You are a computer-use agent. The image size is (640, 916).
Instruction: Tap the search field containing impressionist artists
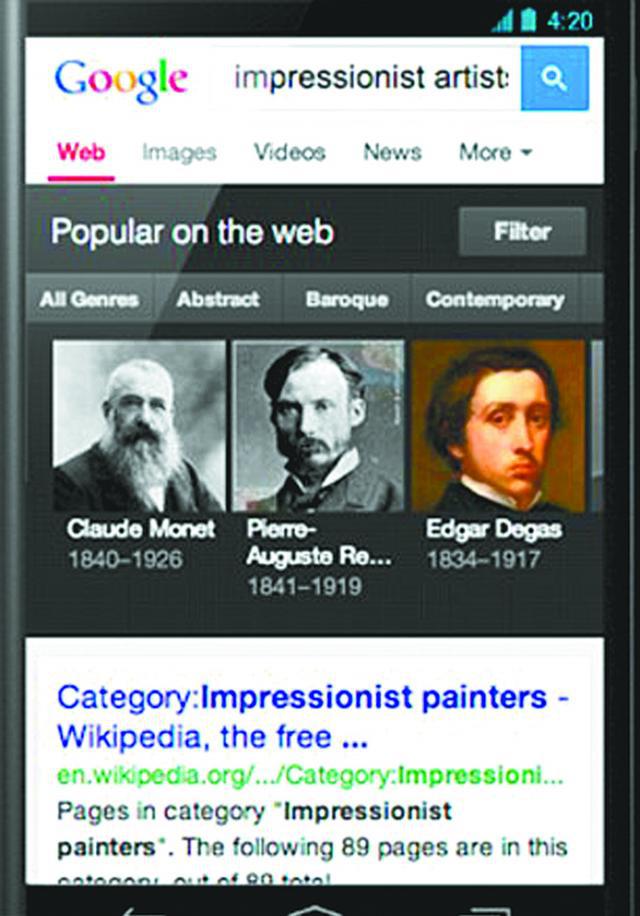click(371, 78)
